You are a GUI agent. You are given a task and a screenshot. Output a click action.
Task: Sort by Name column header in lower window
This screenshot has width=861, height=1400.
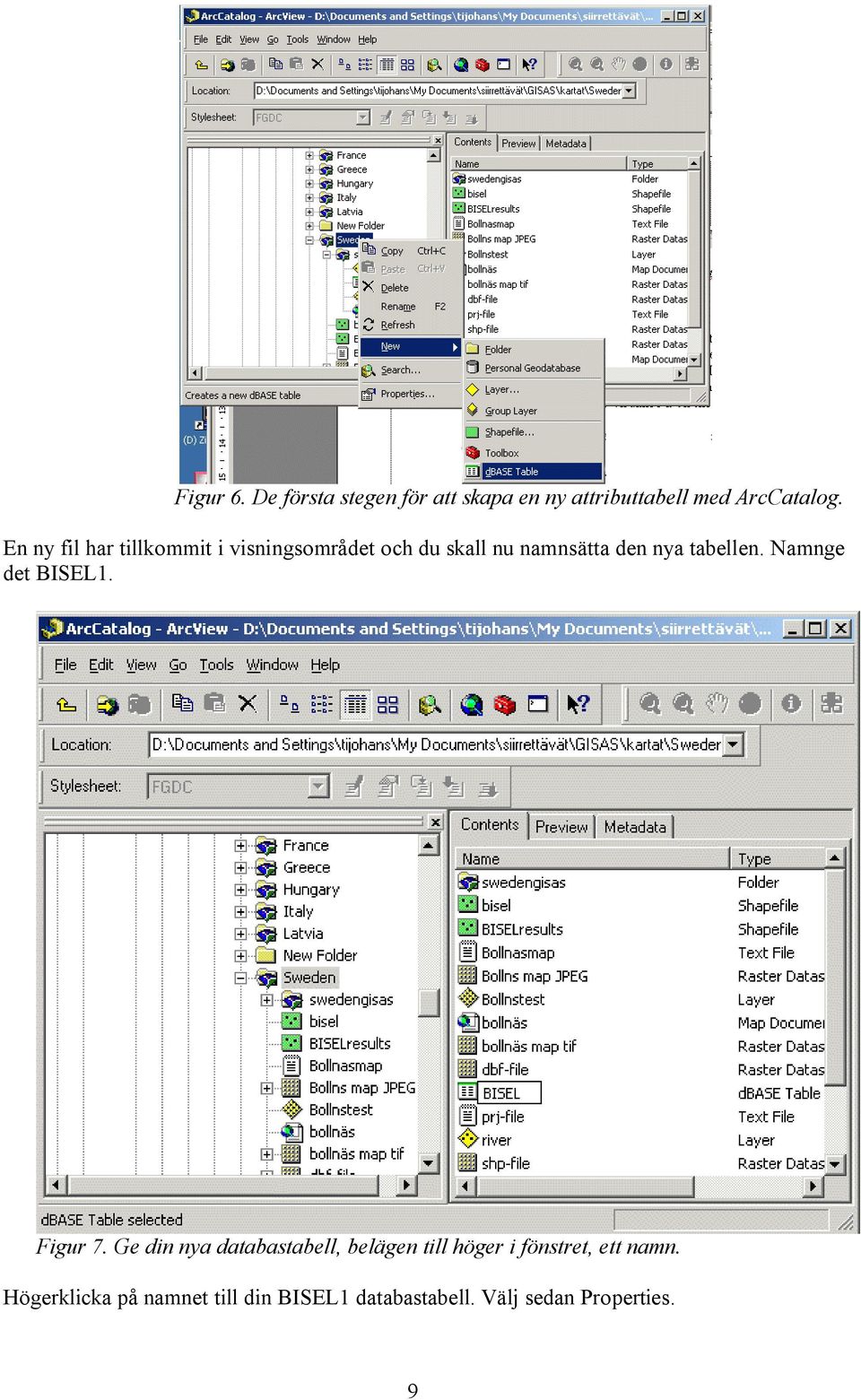(592, 859)
